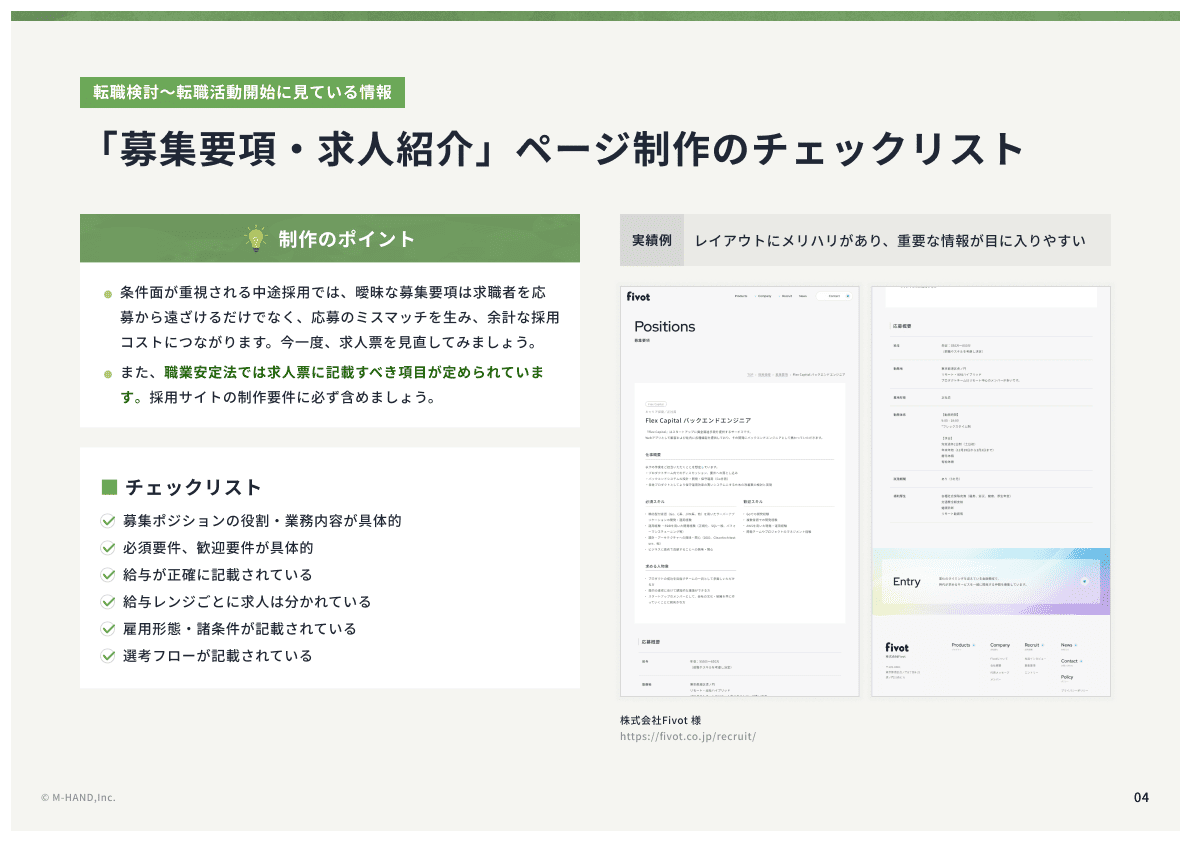Open the fivot.co.jp/recruit URL link
The image size is (1191, 842).
[687, 737]
